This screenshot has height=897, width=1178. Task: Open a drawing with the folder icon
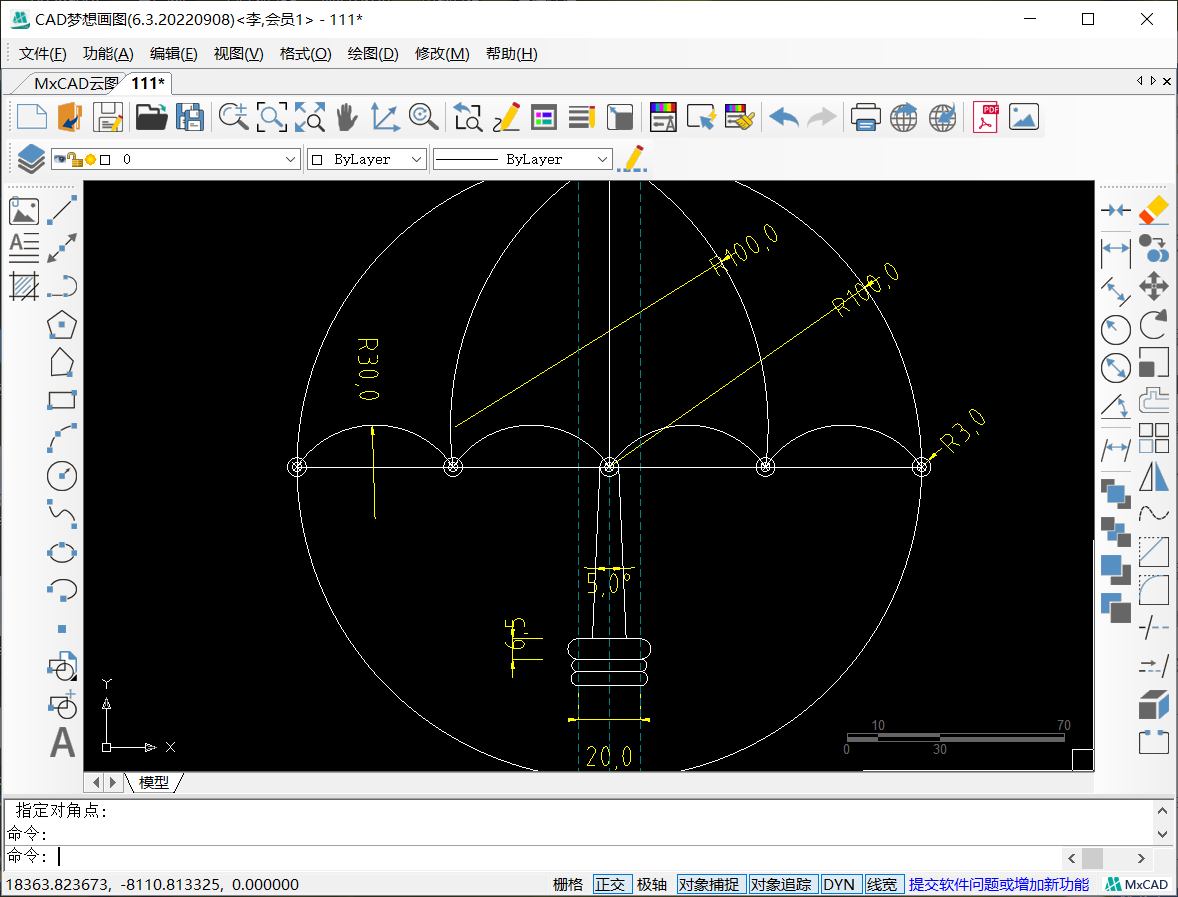coord(151,117)
